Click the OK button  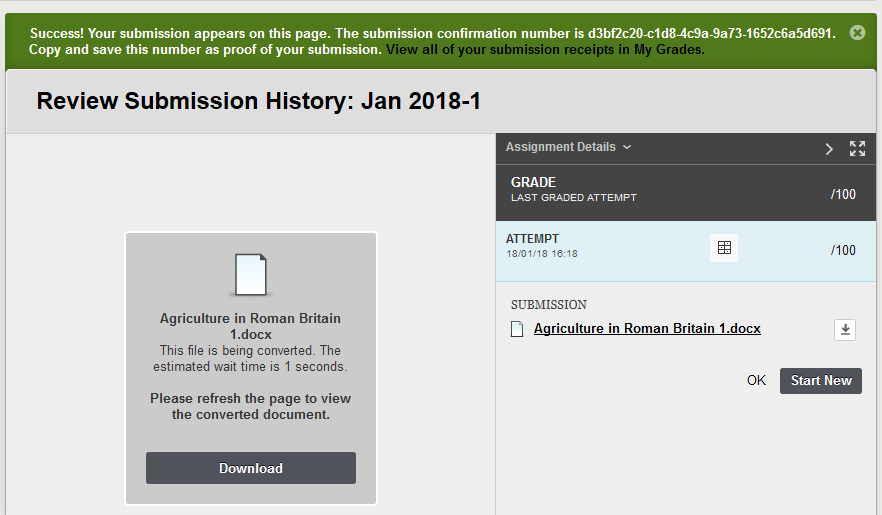click(x=756, y=381)
